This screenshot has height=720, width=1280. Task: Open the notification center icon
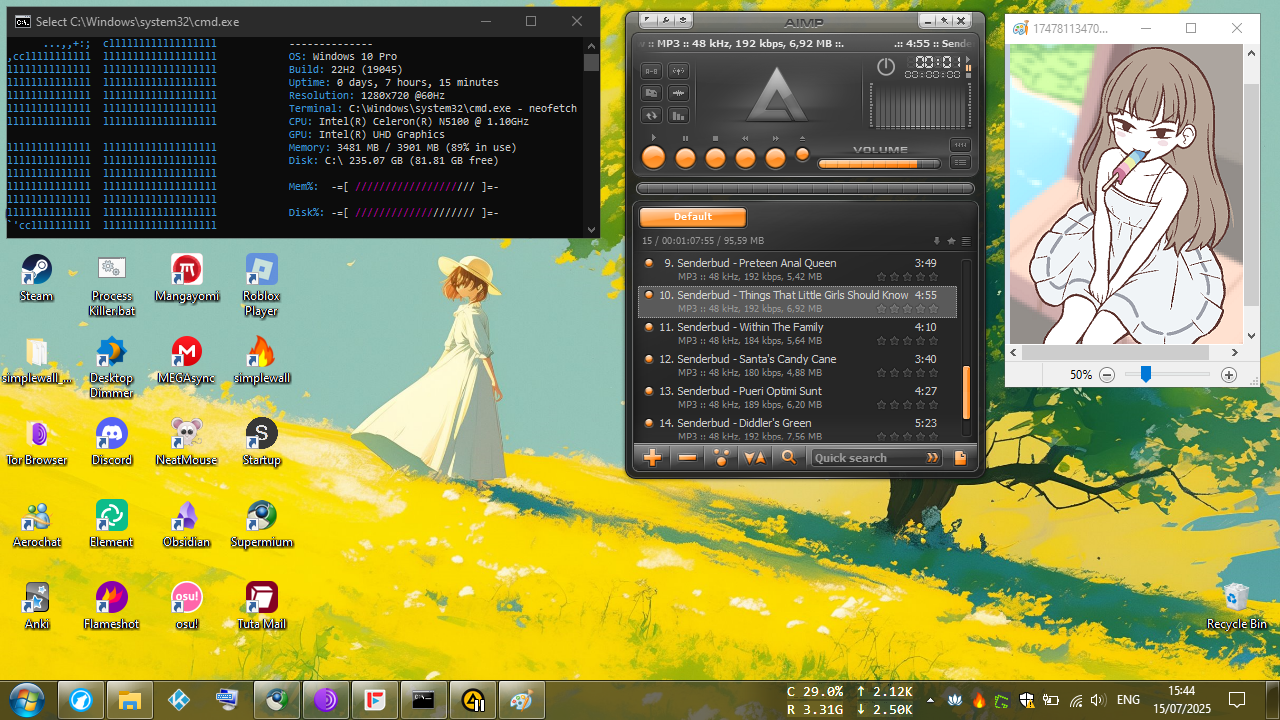click(1237, 699)
